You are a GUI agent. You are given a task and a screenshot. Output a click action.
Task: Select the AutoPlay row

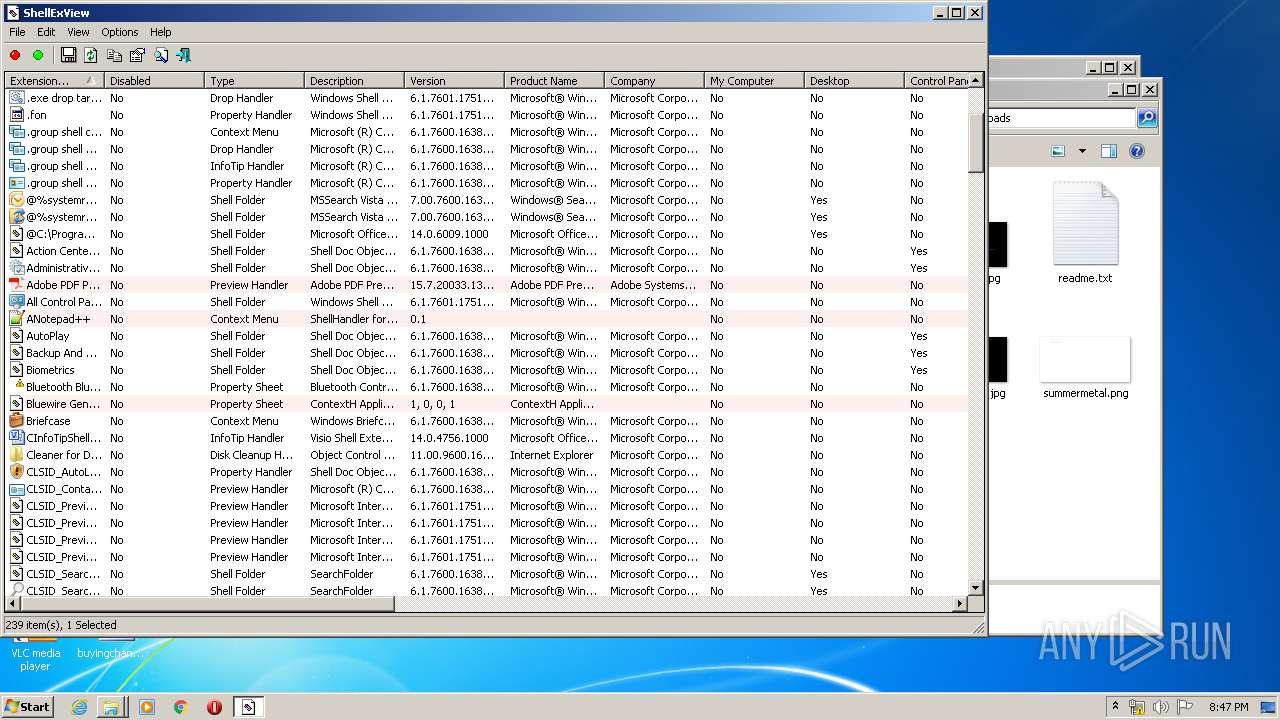tap(487, 336)
